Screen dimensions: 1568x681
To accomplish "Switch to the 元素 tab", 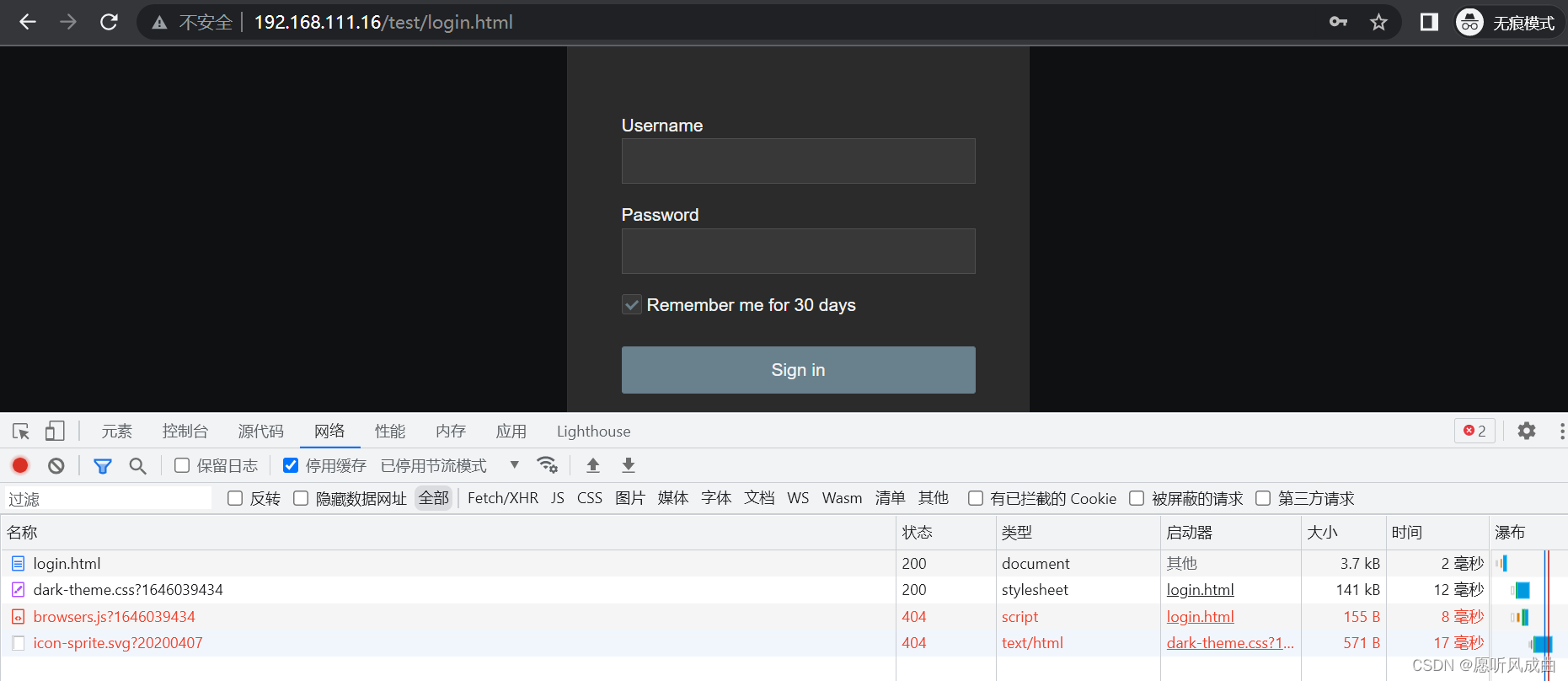I will (x=117, y=432).
